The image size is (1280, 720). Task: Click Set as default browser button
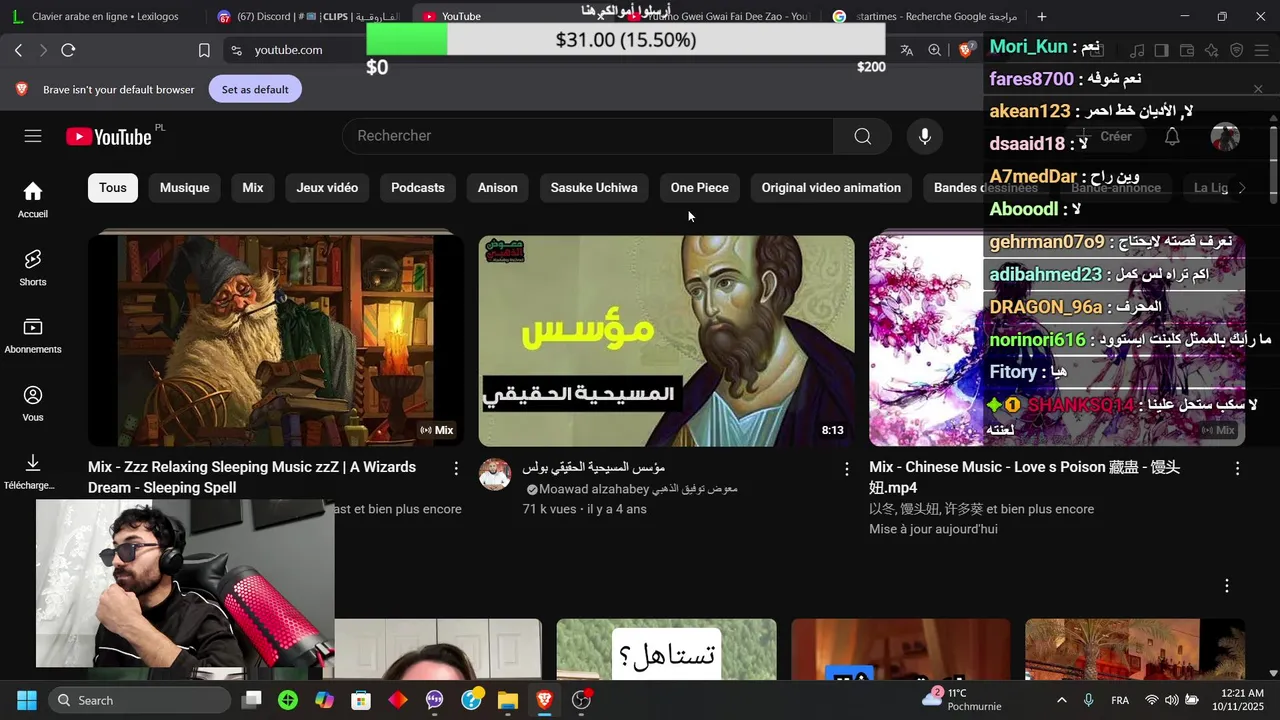(x=255, y=89)
